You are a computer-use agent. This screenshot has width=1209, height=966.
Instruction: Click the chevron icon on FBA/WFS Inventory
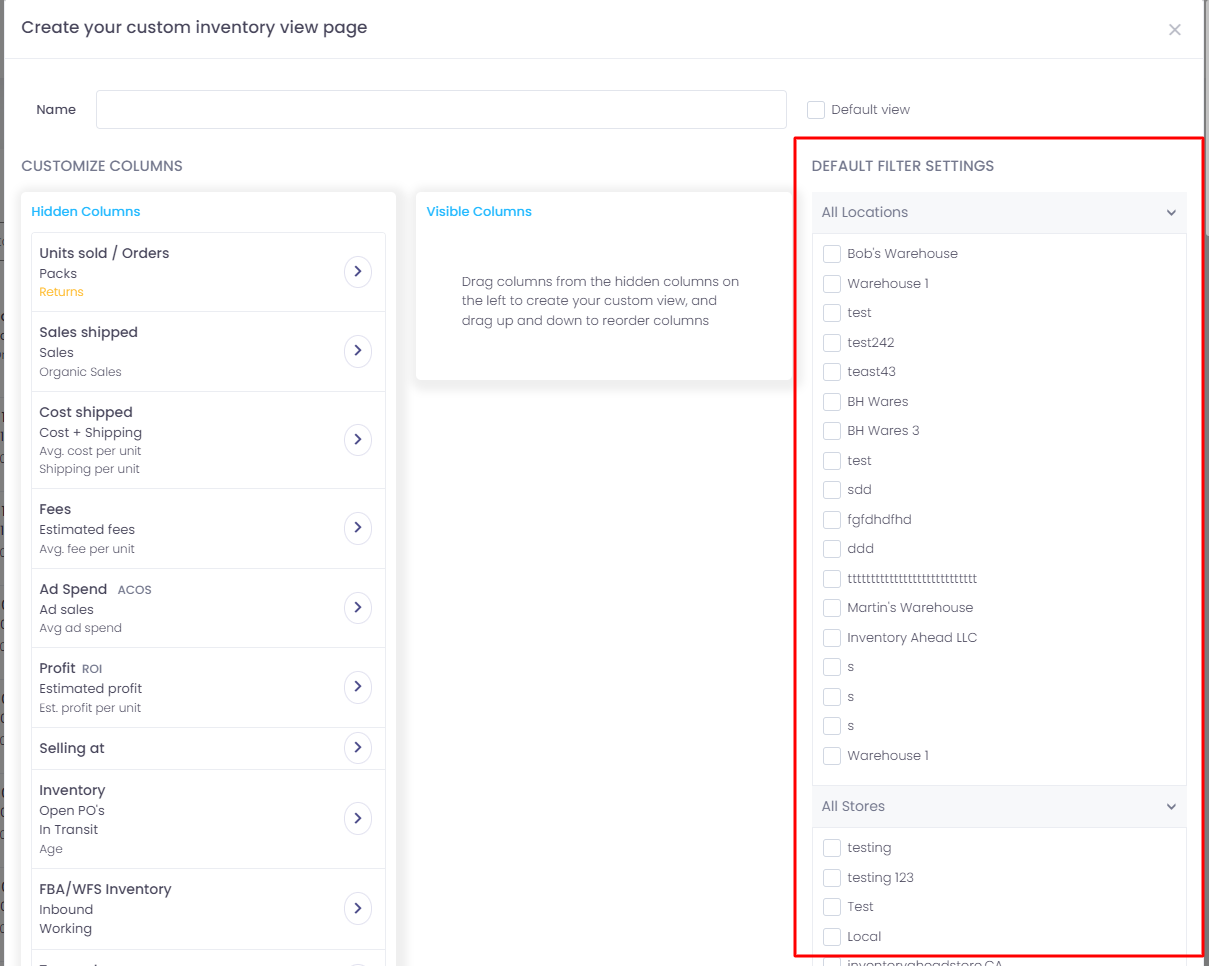358,908
